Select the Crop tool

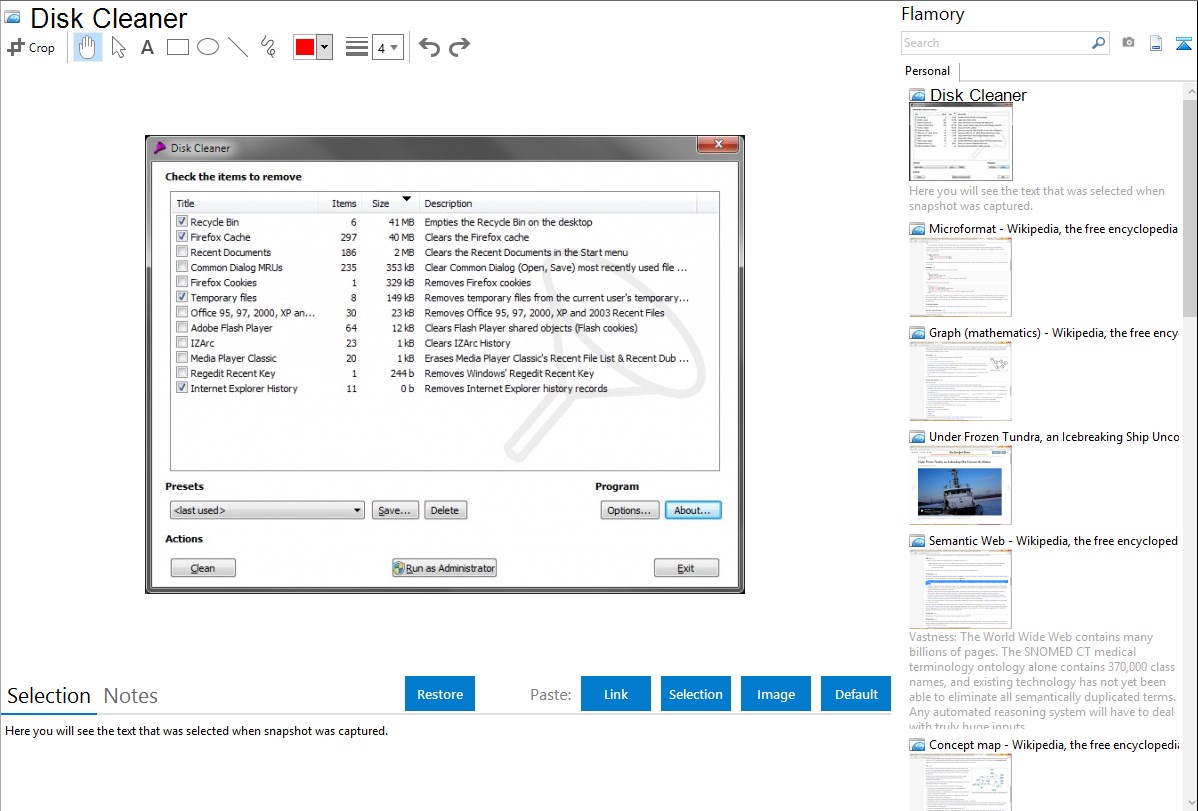(31, 47)
